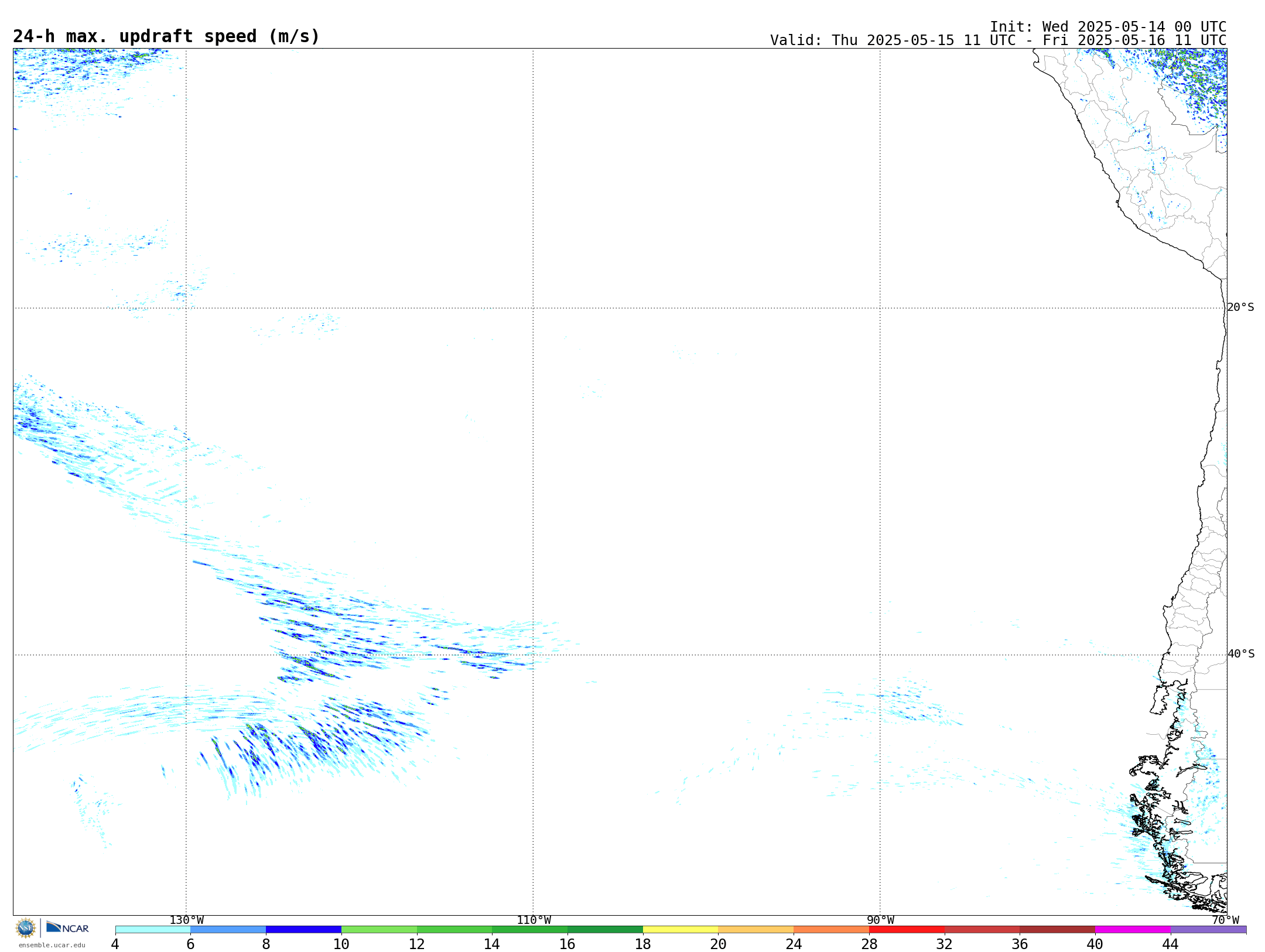
Task: Click the colorbar label '36'
Action: (x=1020, y=944)
